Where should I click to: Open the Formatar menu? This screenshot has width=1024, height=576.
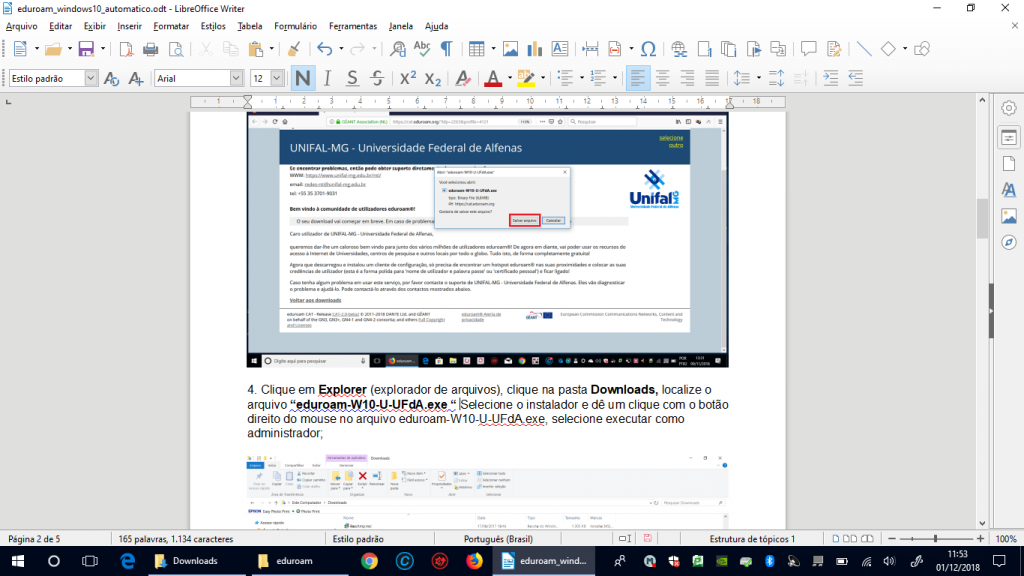[x=171, y=26]
